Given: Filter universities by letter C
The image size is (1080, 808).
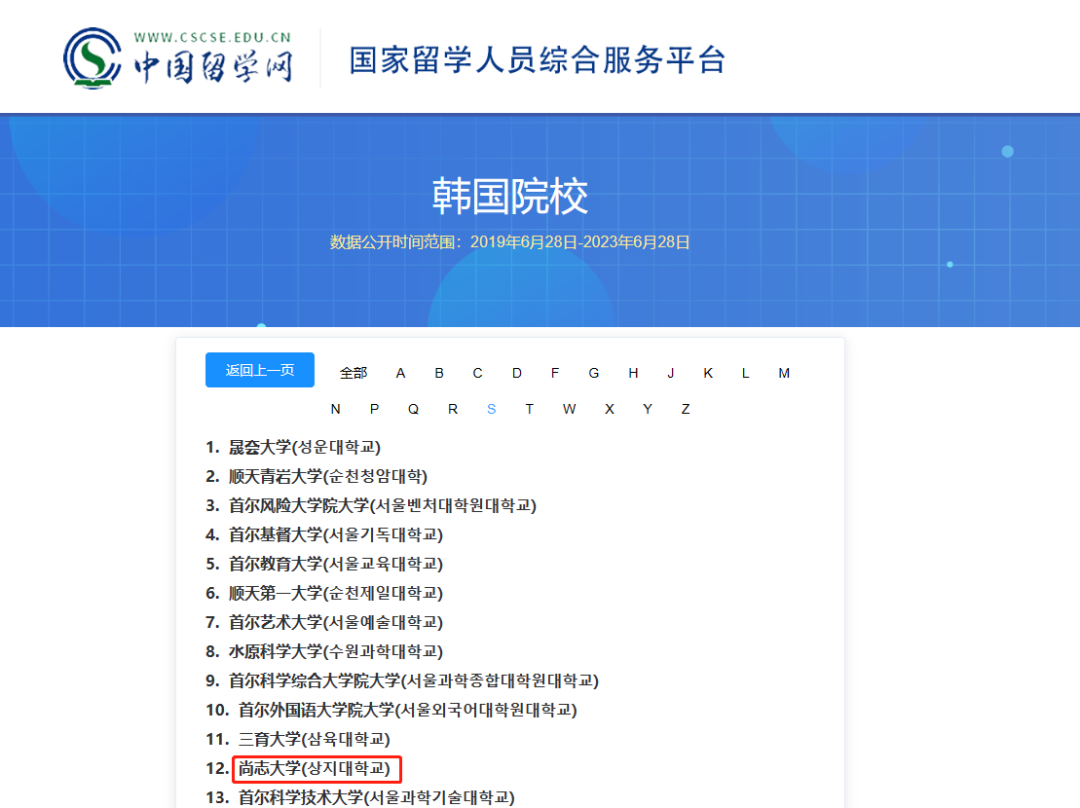Looking at the screenshot, I should (477, 373).
